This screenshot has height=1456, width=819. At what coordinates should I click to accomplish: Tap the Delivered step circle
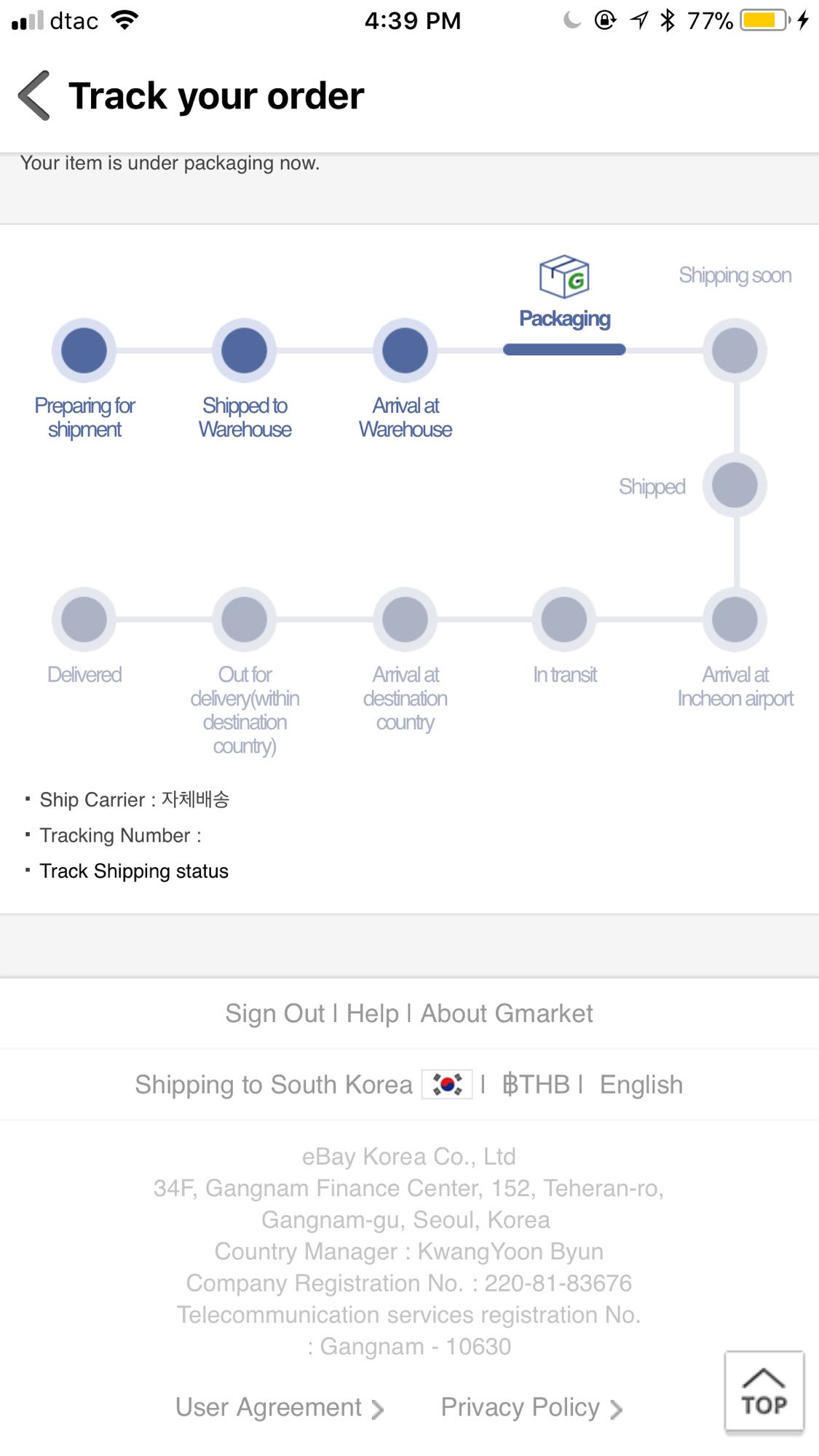pyautogui.click(x=84, y=620)
